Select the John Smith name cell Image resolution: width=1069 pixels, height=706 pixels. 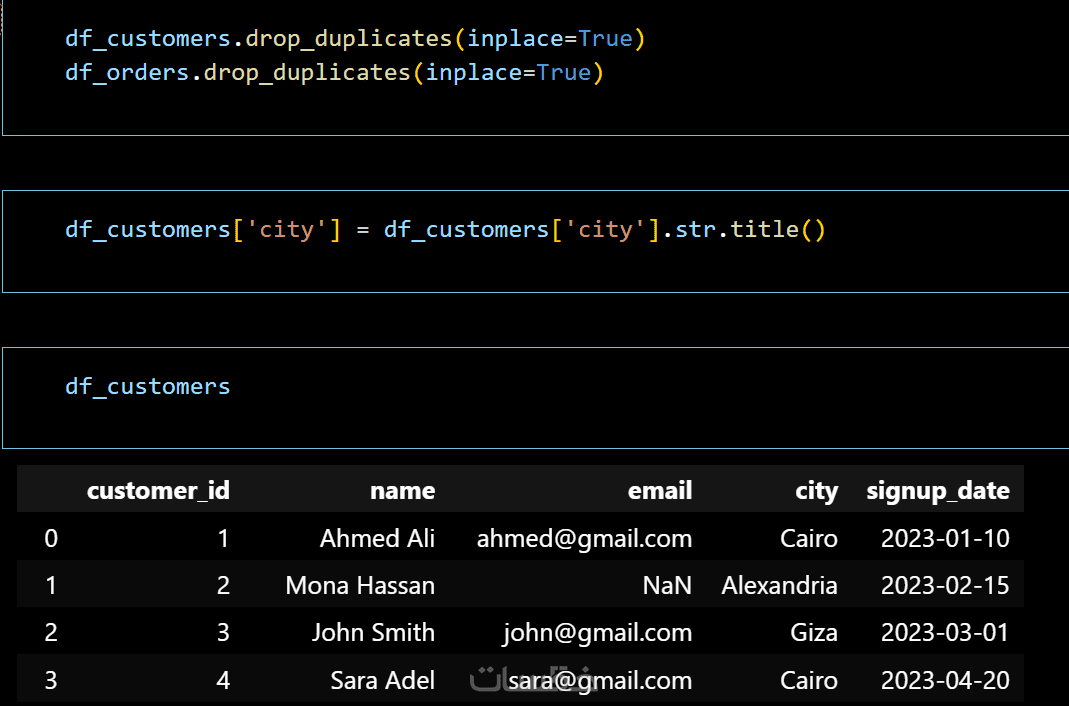[373, 632]
